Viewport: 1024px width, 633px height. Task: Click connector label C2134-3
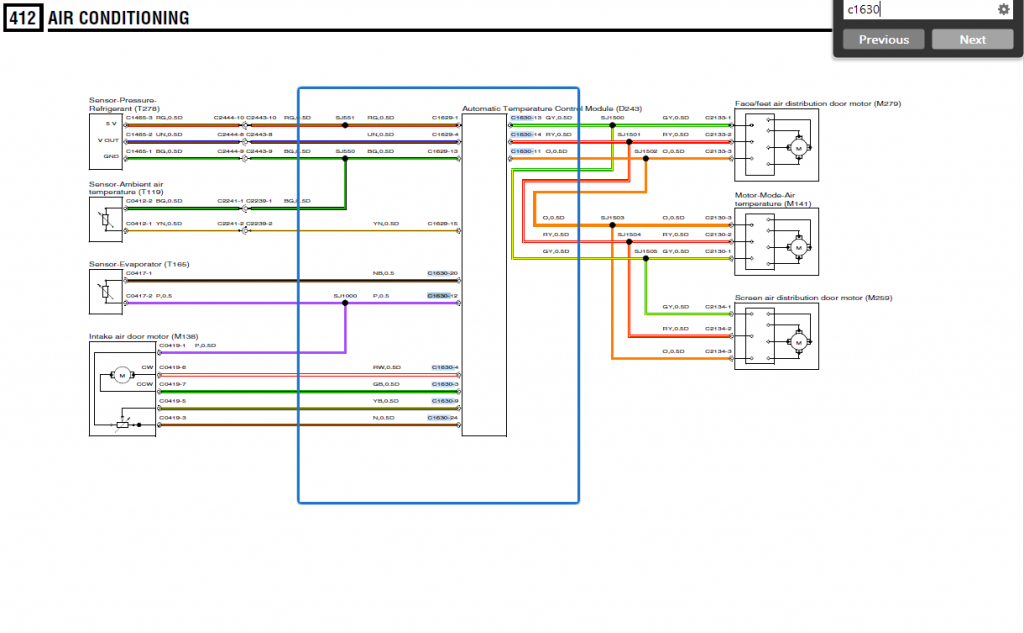[718, 351]
